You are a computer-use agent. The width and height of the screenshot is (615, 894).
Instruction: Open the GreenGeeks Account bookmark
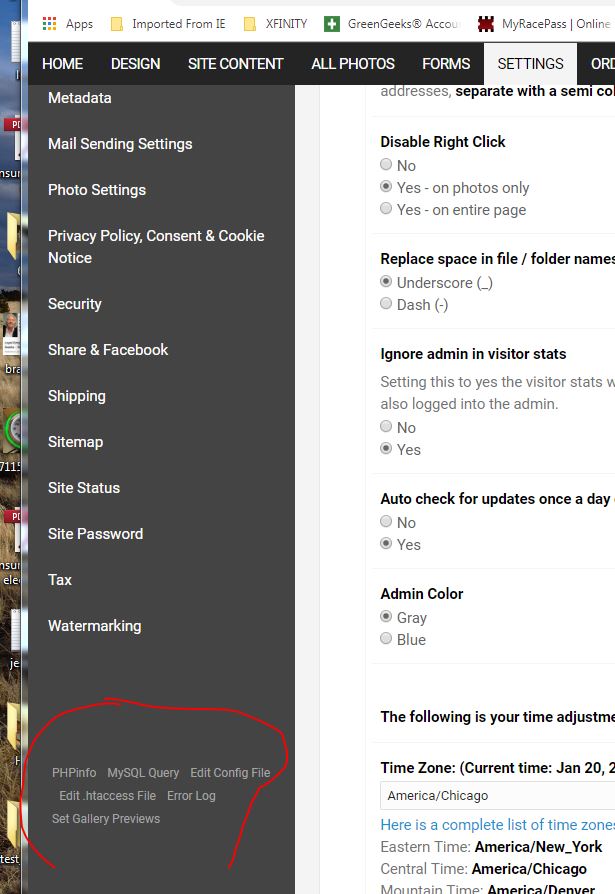point(392,23)
